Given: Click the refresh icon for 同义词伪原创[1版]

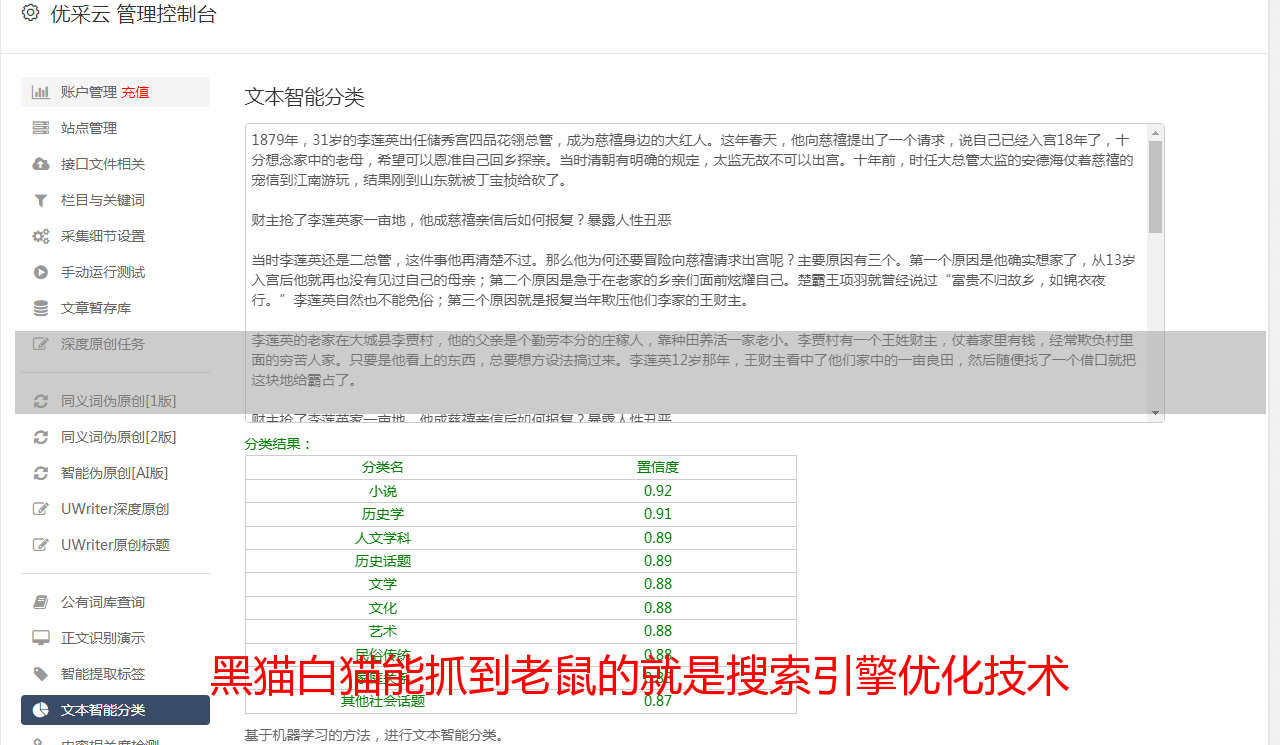Looking at the screenshot, I should point(41,401).
